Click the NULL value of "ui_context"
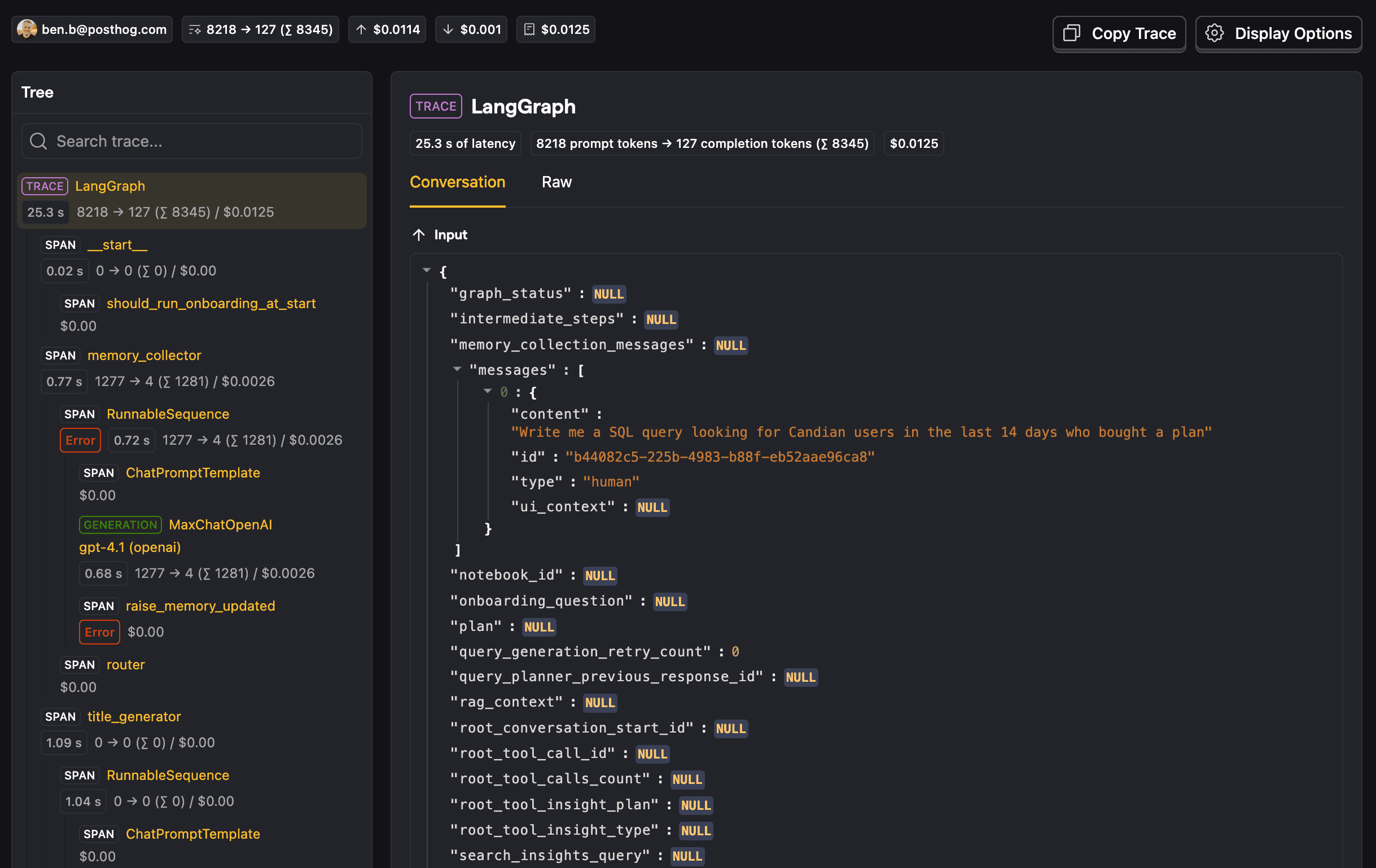1376x868 pixels. pos(652,507)
